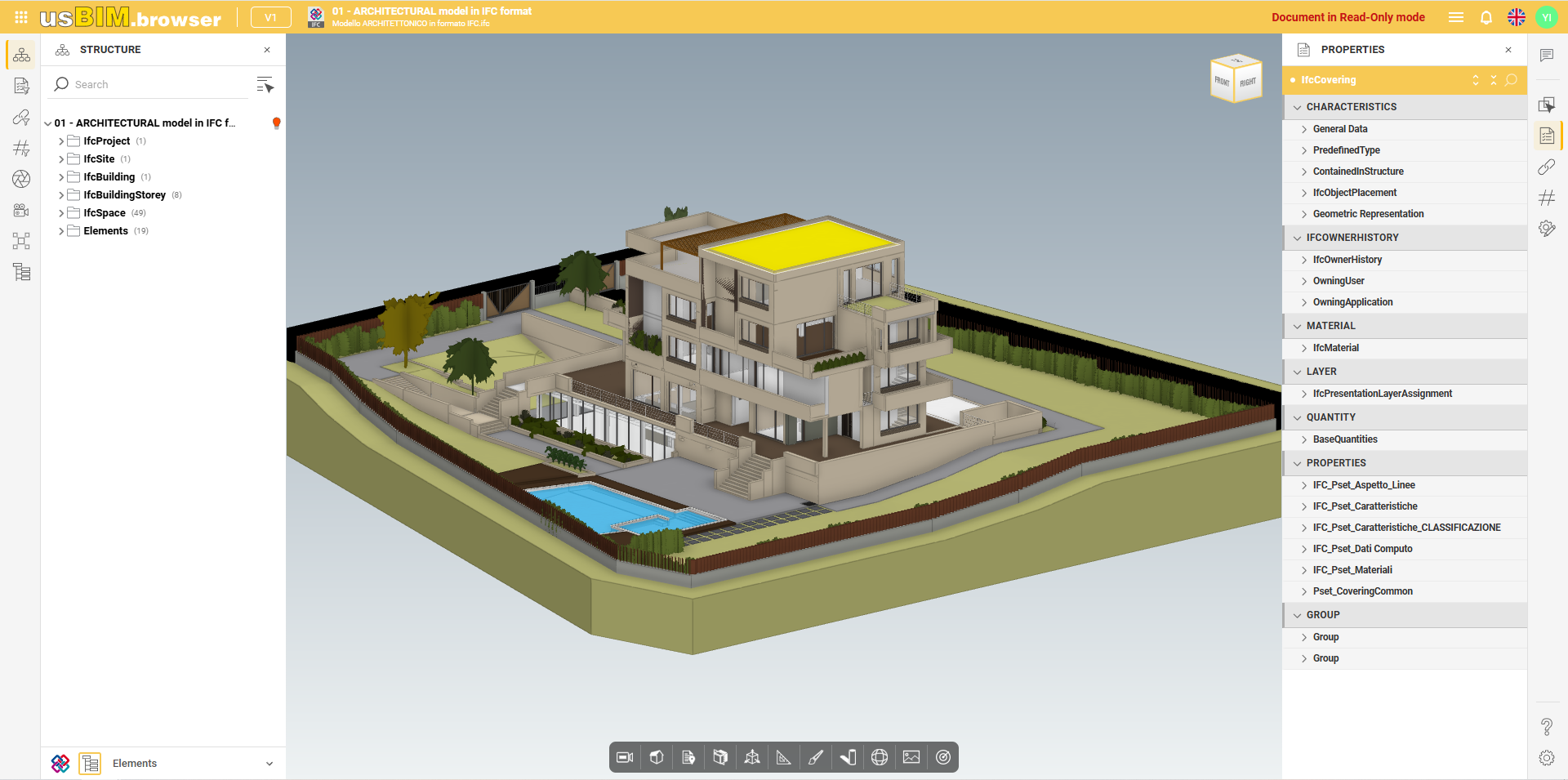Image resolution: width=1568 pixels, height=780 pixels.
Task: Open the link icon in right sidebar
Action: [x=1547, y=167]
